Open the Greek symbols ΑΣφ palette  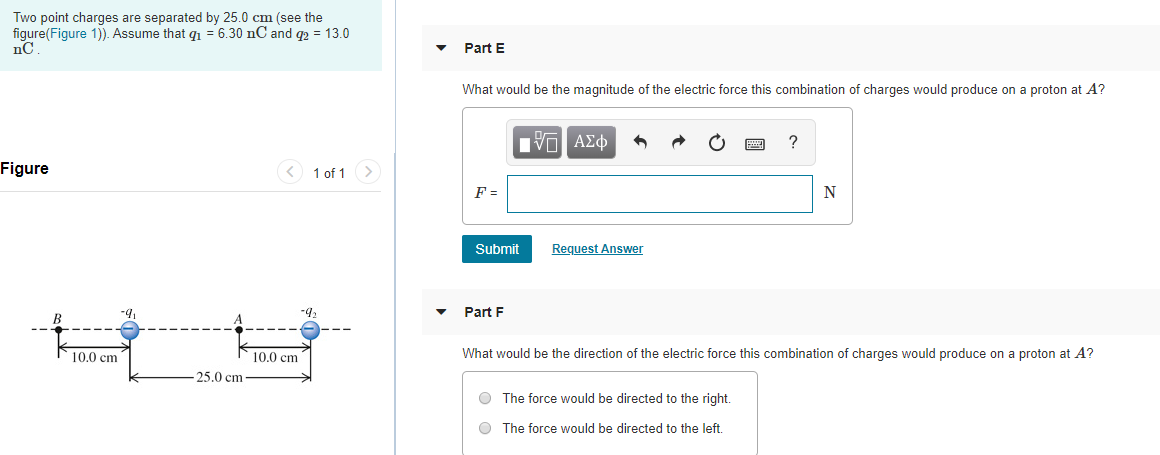coord(590,142)
